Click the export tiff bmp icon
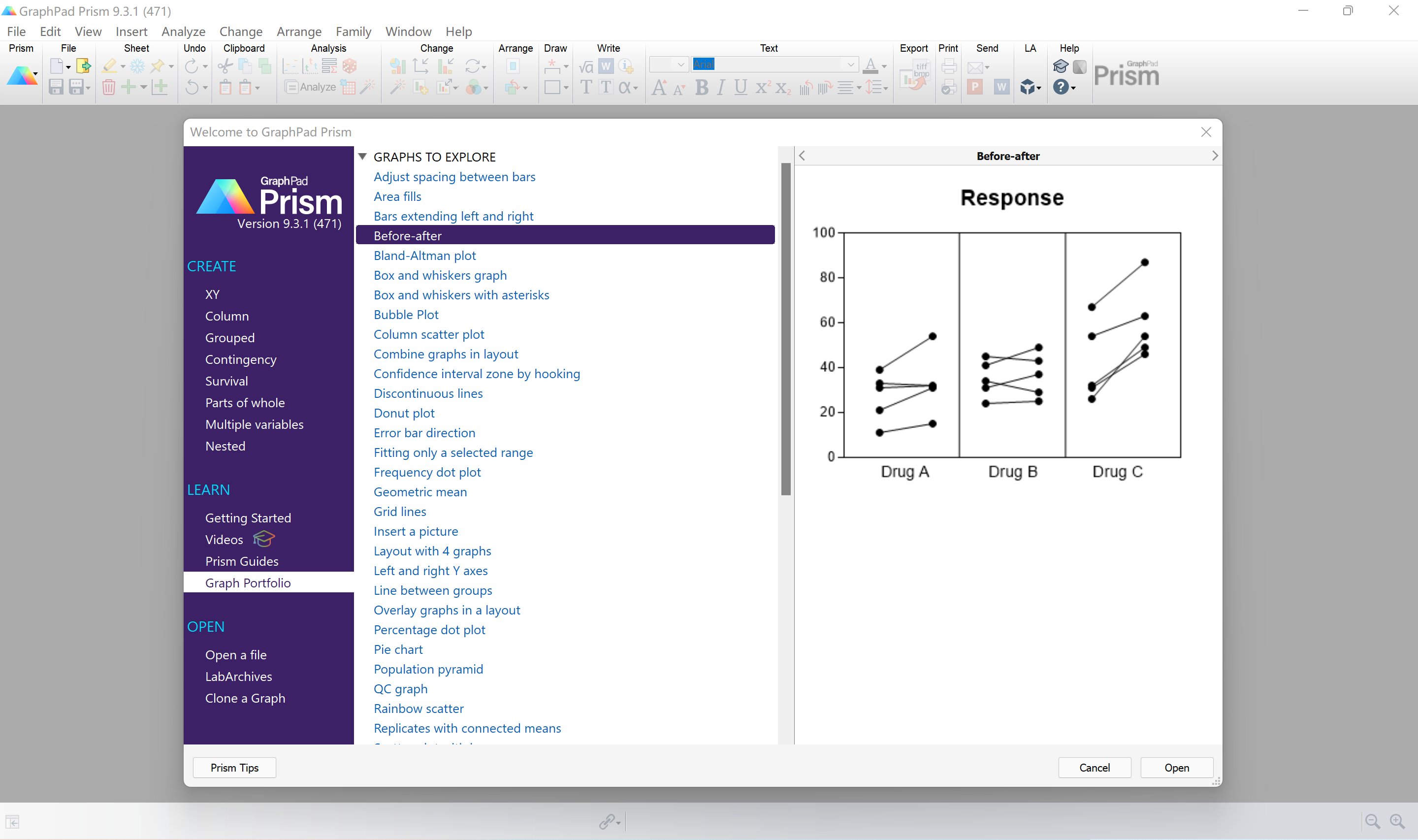The width and height of the screenshot is (1418, 840). [915, 76]
